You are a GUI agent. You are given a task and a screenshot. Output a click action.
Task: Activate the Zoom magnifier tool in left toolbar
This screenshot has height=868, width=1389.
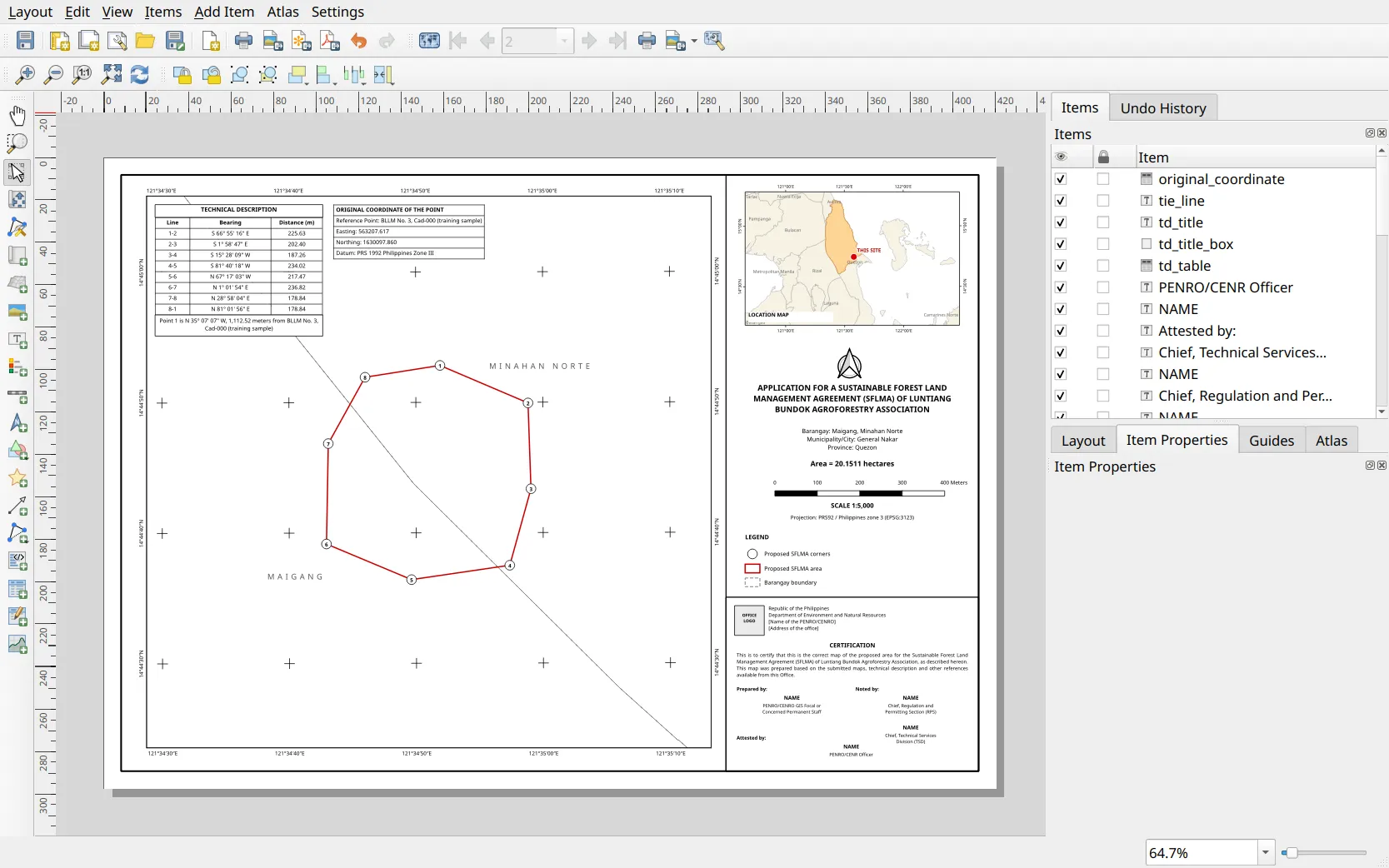click(17, 143)
